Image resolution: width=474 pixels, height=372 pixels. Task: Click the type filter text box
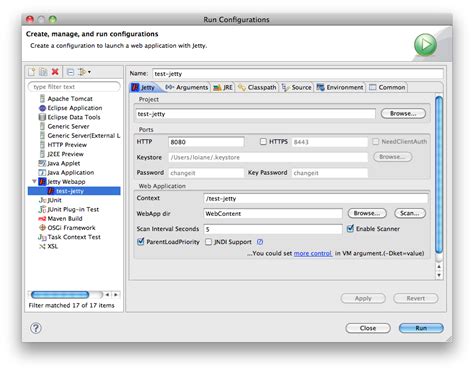click(x=74, y=87)
